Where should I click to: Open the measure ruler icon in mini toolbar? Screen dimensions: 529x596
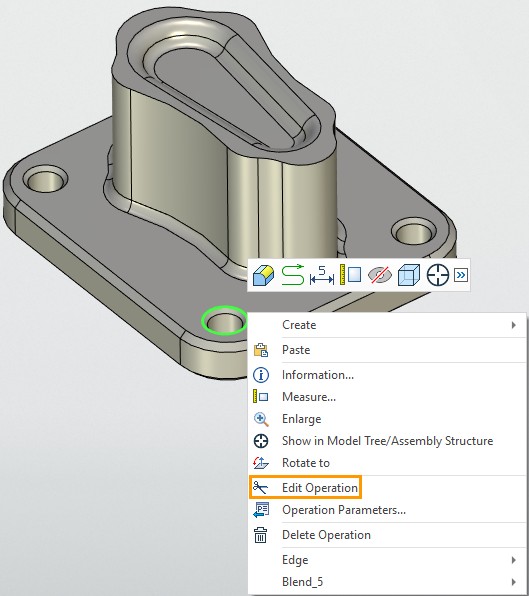tap(350, 274)
